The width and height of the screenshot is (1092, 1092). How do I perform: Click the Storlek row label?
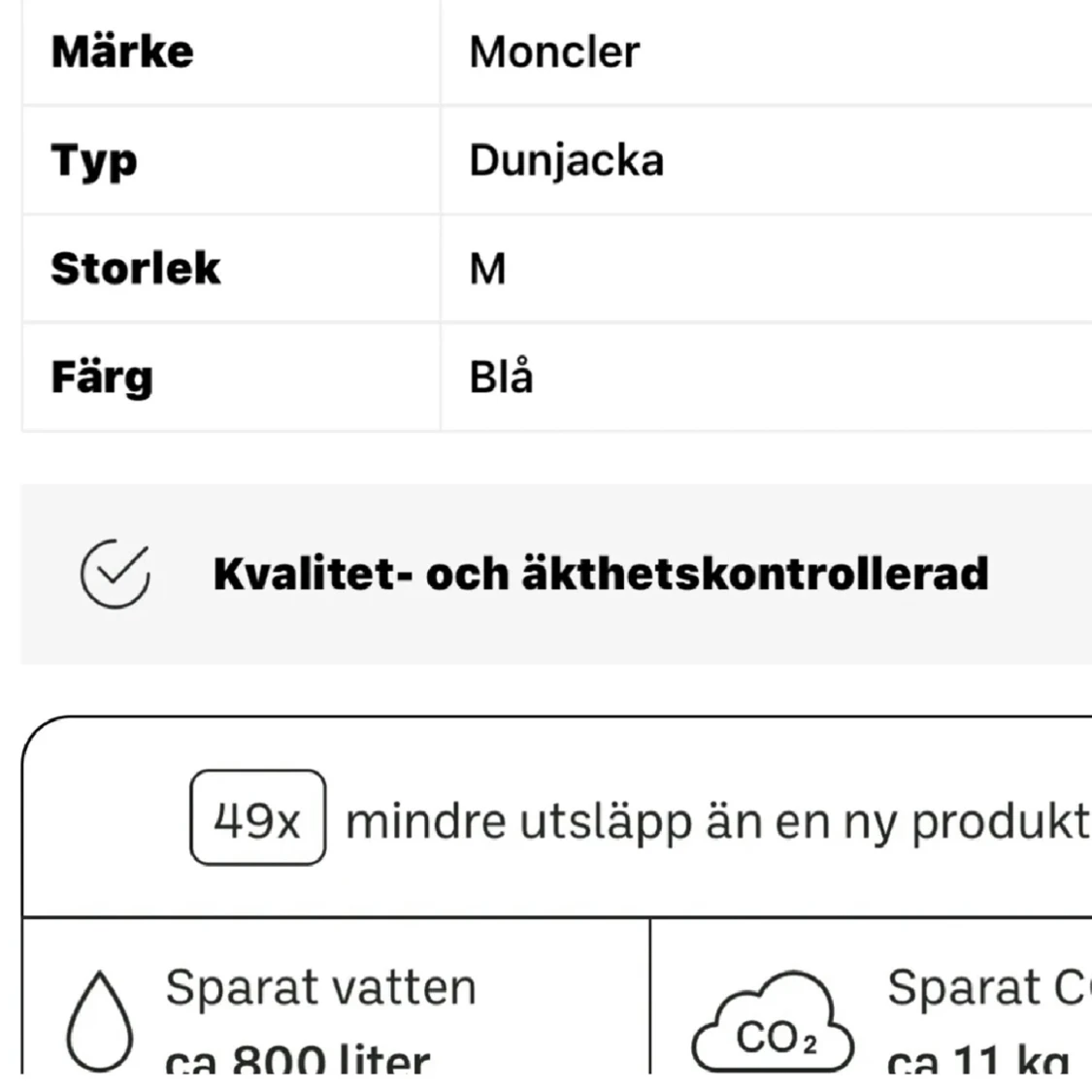136,270
